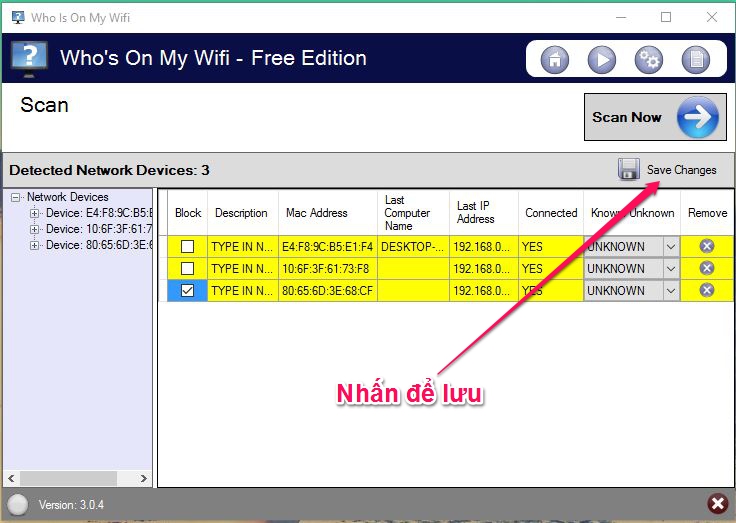The width and height of the screenshot is (736, 523).
Task: Check Block box for 10:6F:3F:61:73:F8
Action: (187, 268)
